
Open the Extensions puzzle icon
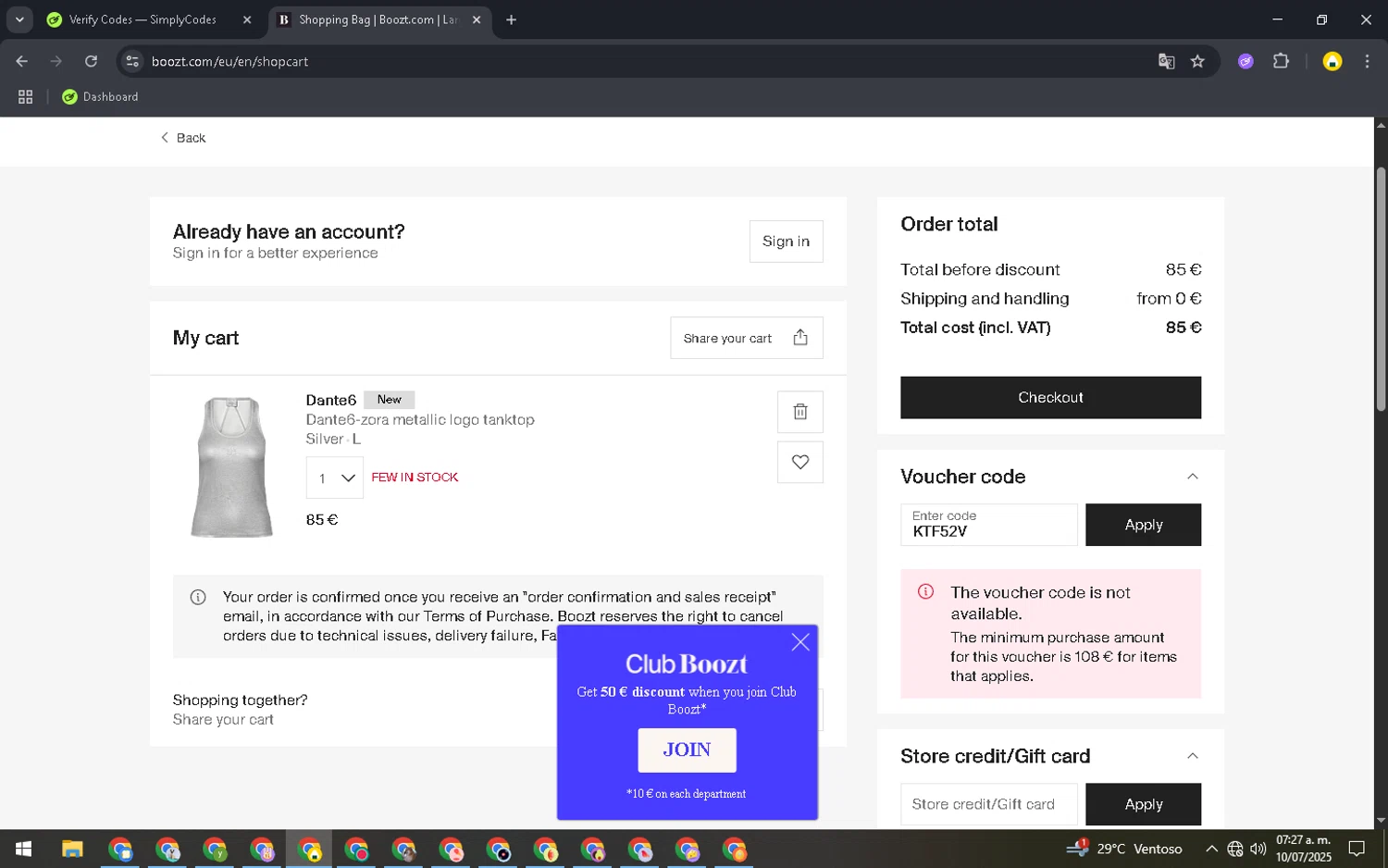[x=1281, y=61]
